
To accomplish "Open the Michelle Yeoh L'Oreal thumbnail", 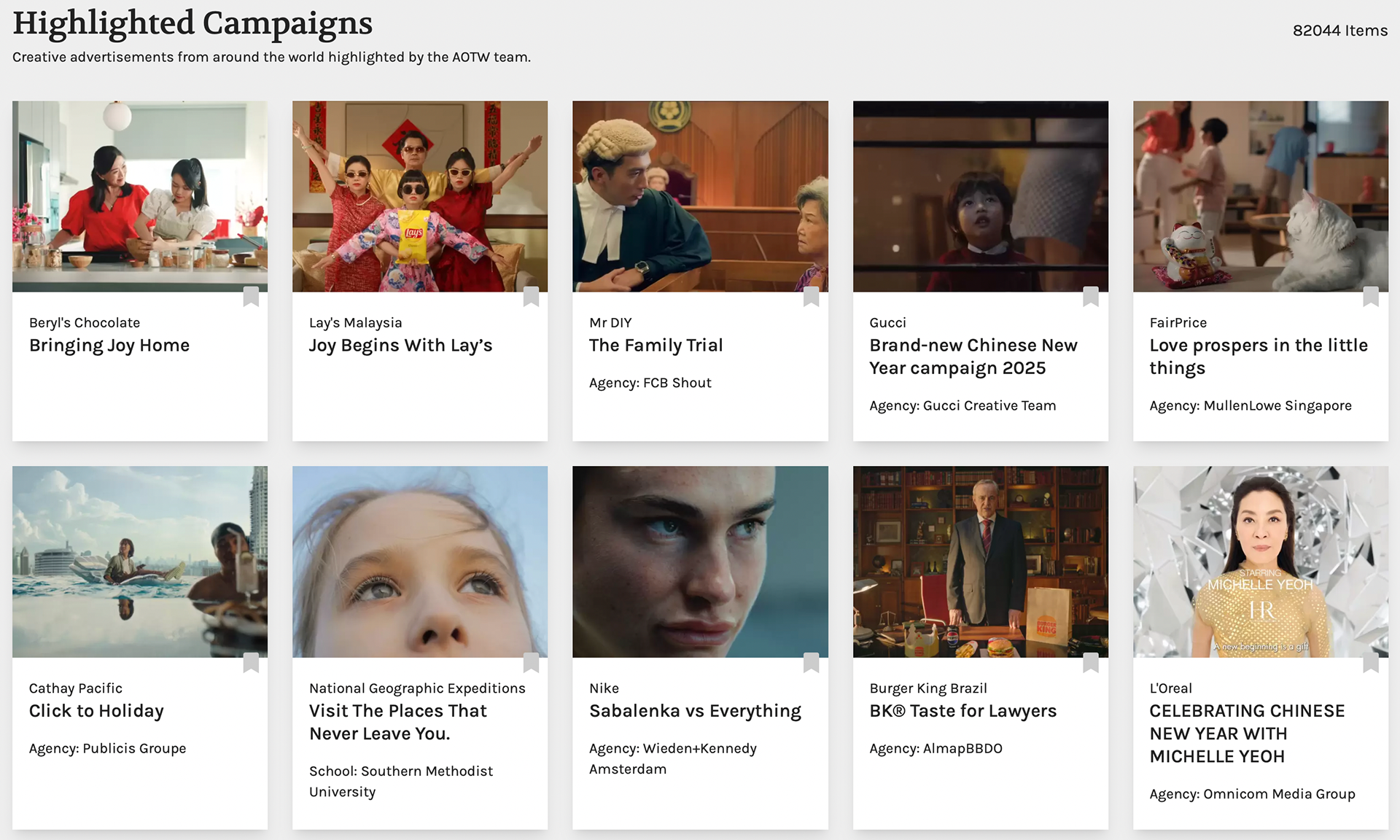I will pyautogui.click(x=1261, y=561).
